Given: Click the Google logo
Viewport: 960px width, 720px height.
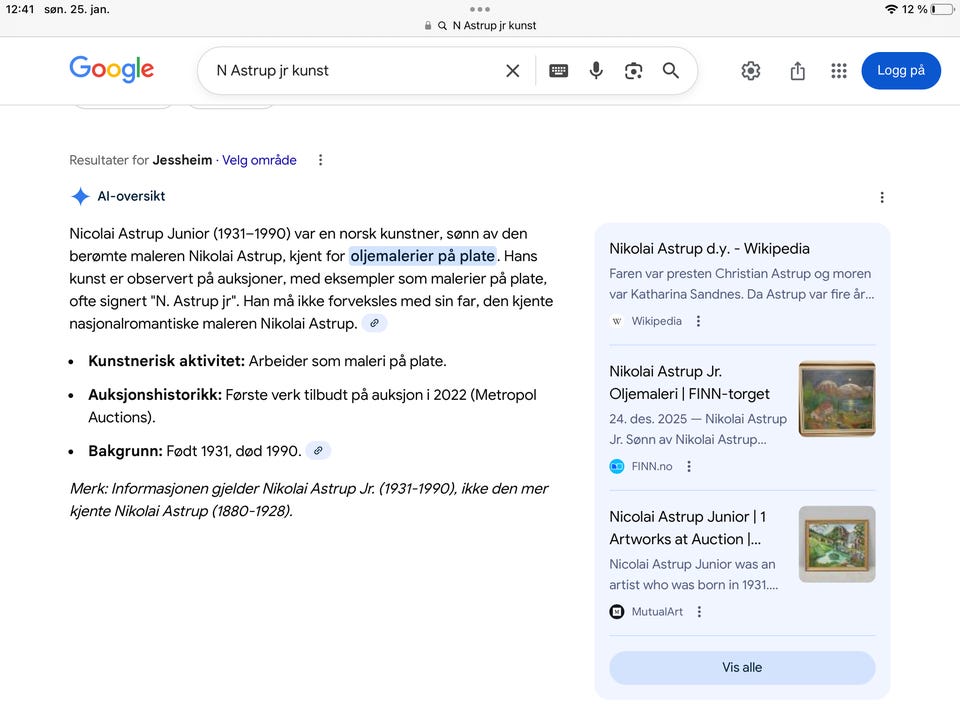Looking at the screenshot, I should pyautogui.click(x=111, y=69).
